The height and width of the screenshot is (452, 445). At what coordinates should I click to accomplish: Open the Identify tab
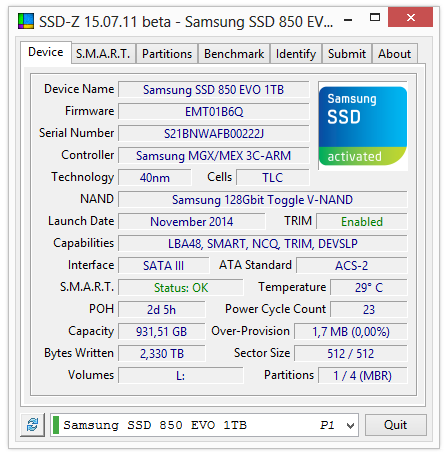click(x=296, y=54)
